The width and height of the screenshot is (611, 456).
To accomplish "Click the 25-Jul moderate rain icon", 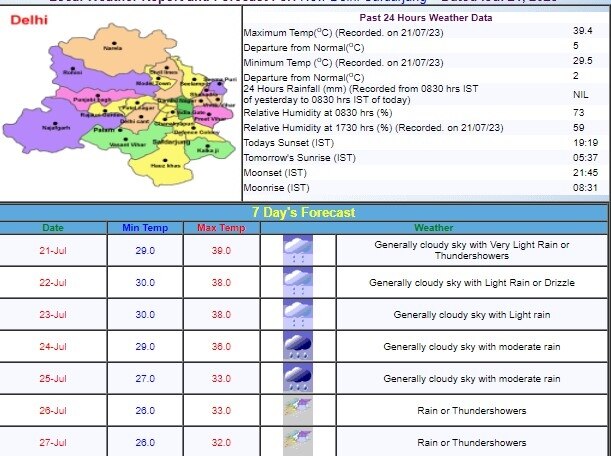I will click(x=298, y=379).
